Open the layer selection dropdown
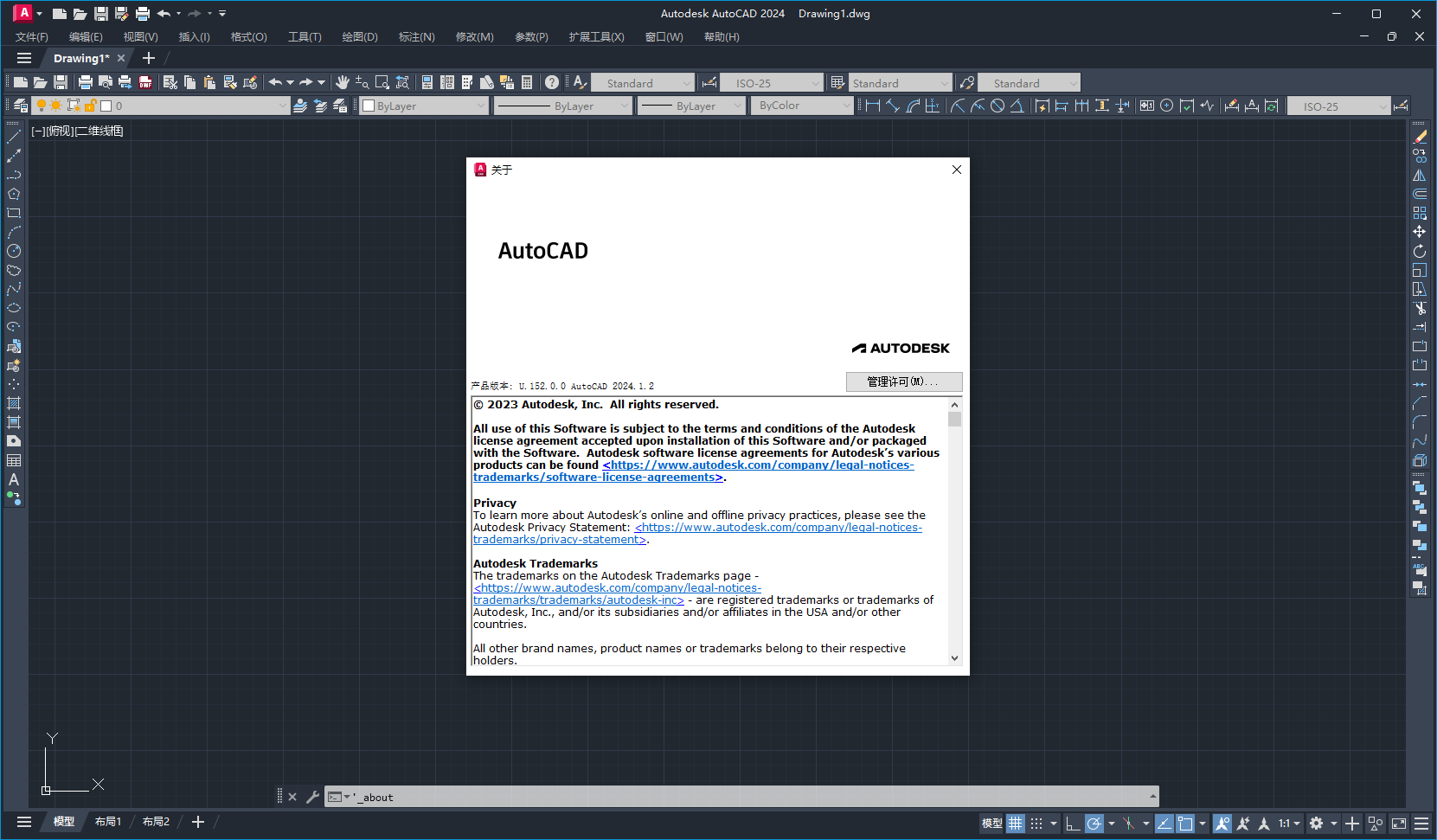This screenshot has height=840, width=1437. click(282, 105)
